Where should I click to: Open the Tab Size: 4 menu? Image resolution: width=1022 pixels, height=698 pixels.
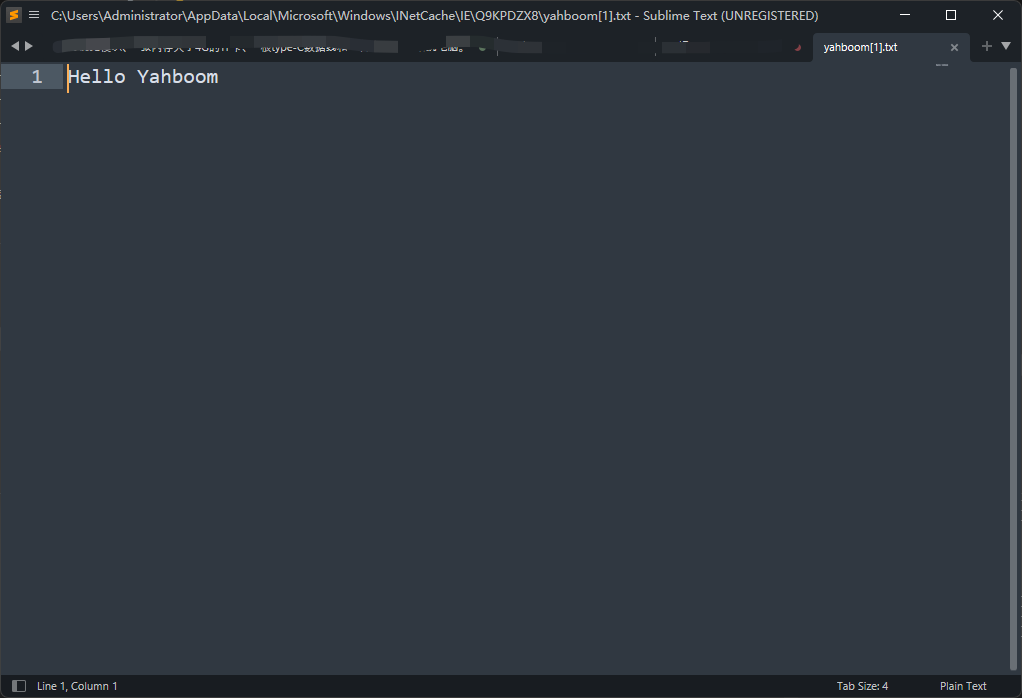(x=862, y=686)
